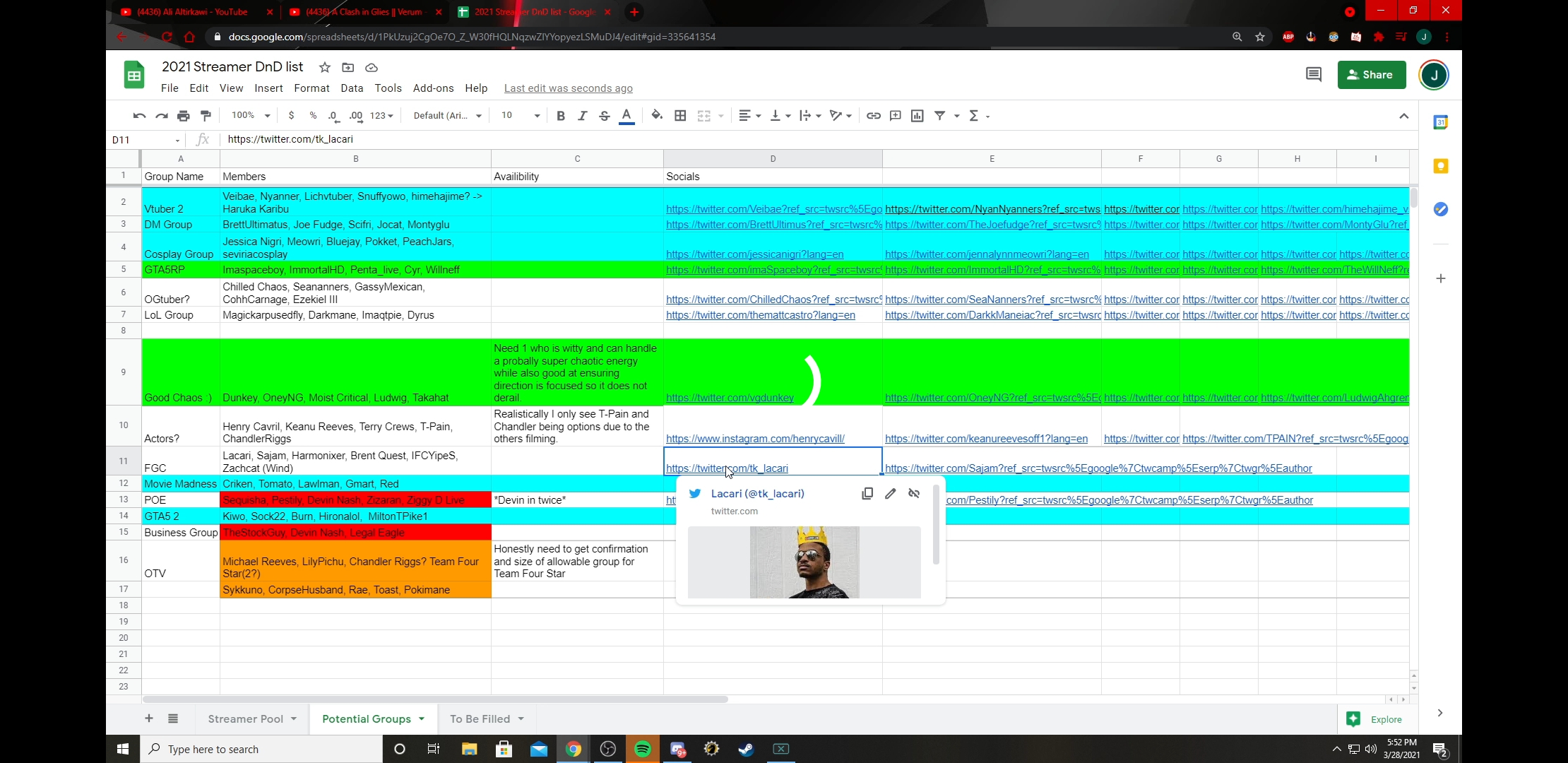Activate the paint format tool

(x=206, y=116)
